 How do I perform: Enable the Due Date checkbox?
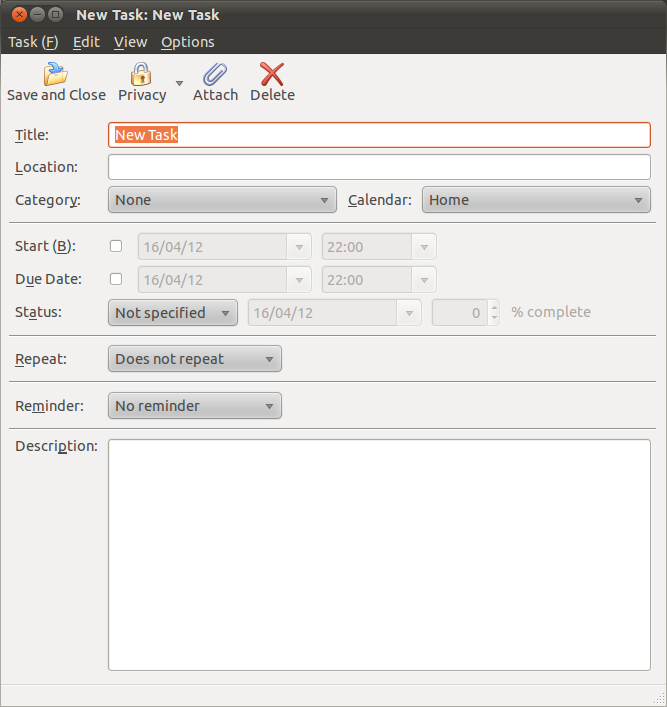(x=116, y=279)
